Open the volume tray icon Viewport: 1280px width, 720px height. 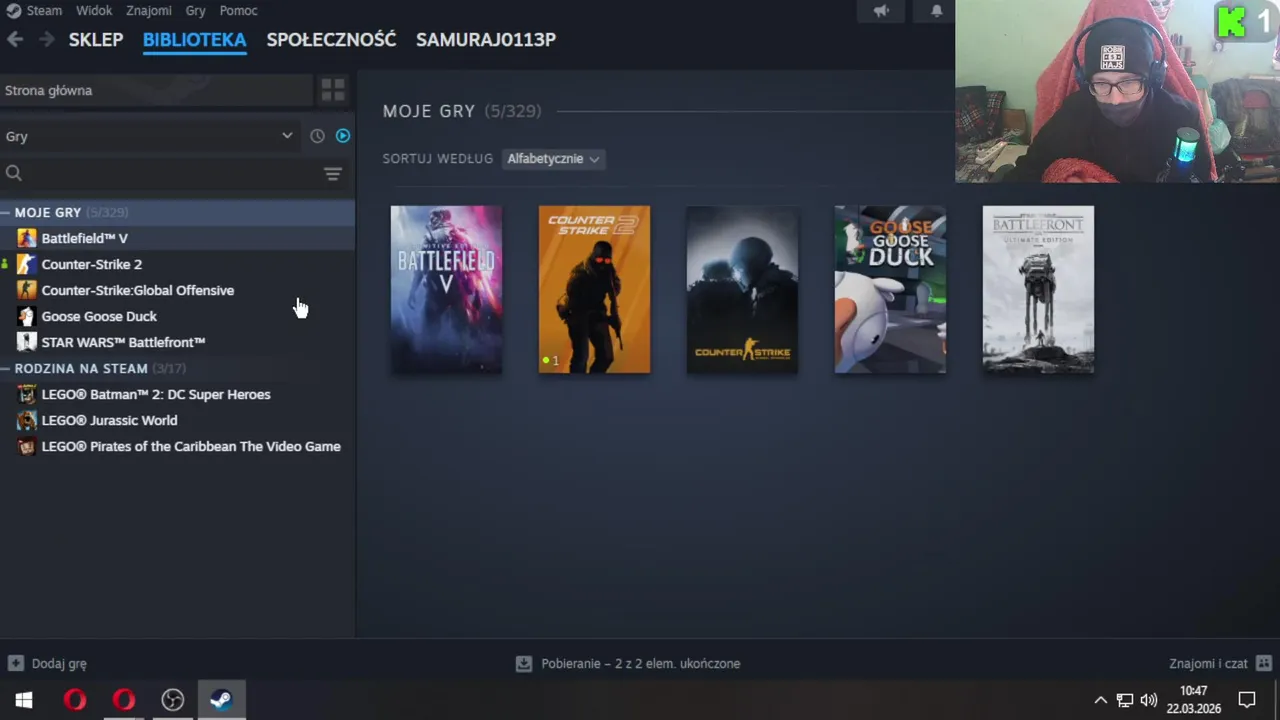1149,700
